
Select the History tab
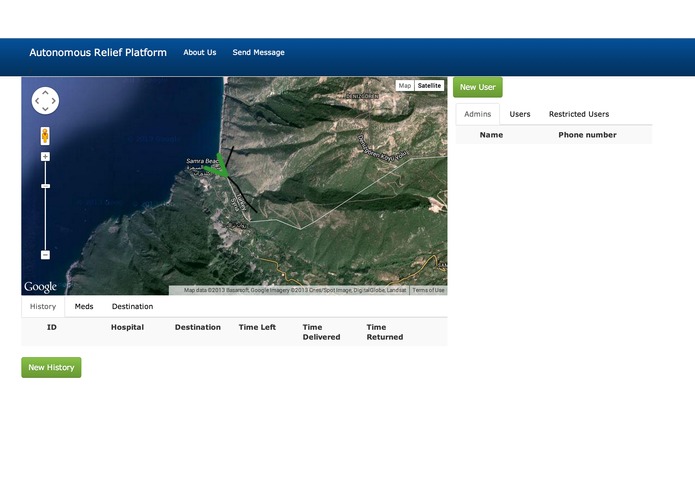[43, 307]
